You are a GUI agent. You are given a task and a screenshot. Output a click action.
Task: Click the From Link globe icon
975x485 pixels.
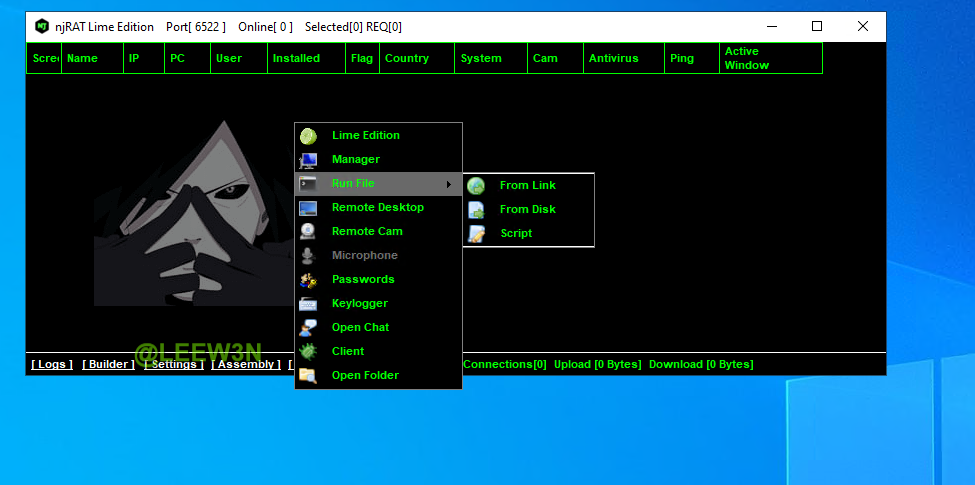[476, 186]
